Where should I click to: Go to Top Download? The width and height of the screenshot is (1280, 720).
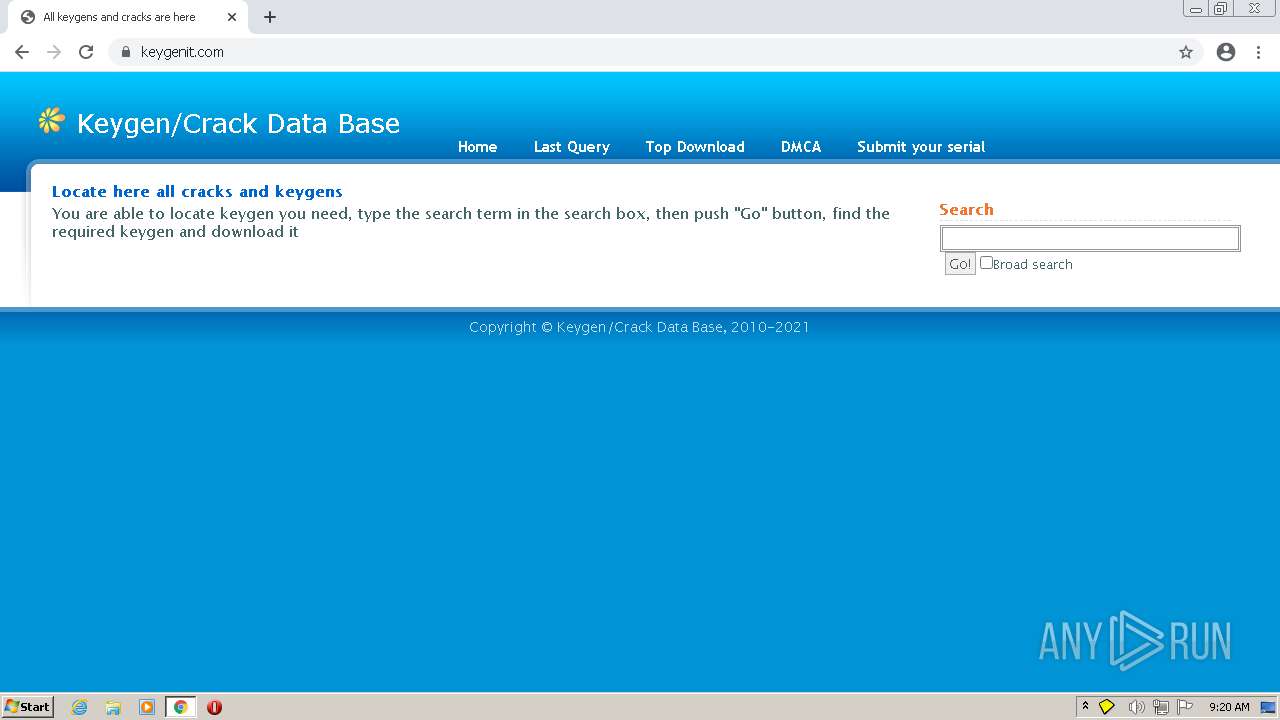(695, 147)
